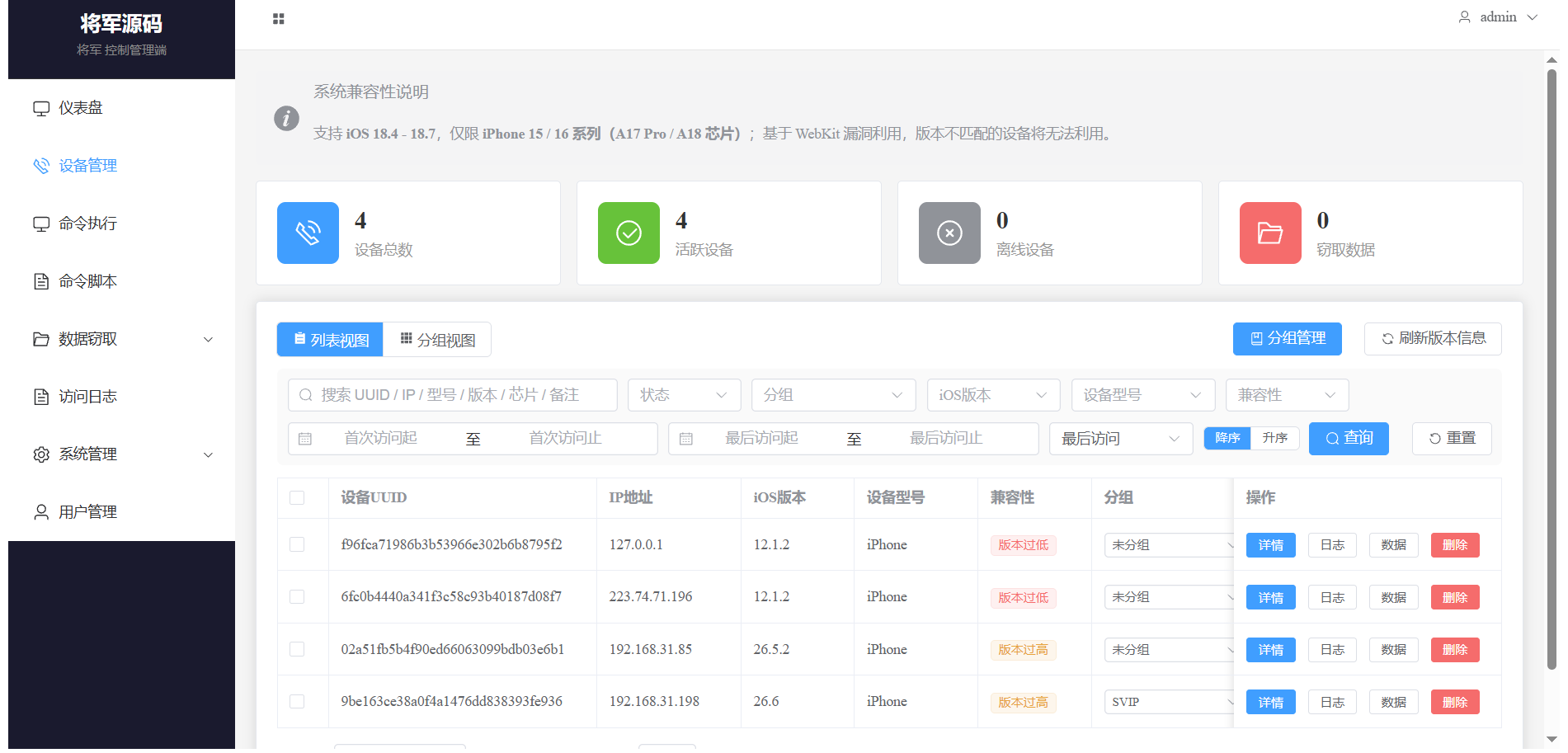The image size is (1568, 753).
Task: Open the 兼容性 filter dropdown
Action: (1288, 395)
